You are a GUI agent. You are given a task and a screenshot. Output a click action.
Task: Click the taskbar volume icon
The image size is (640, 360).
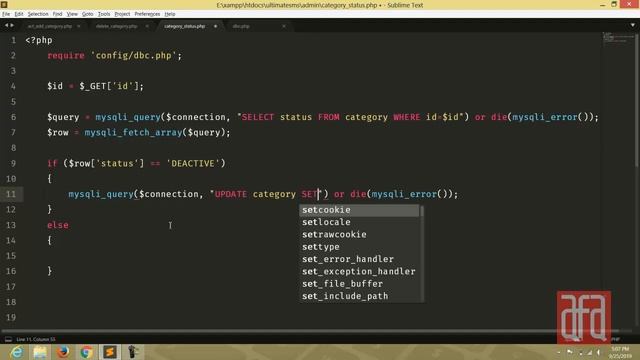tap(599, 352)
